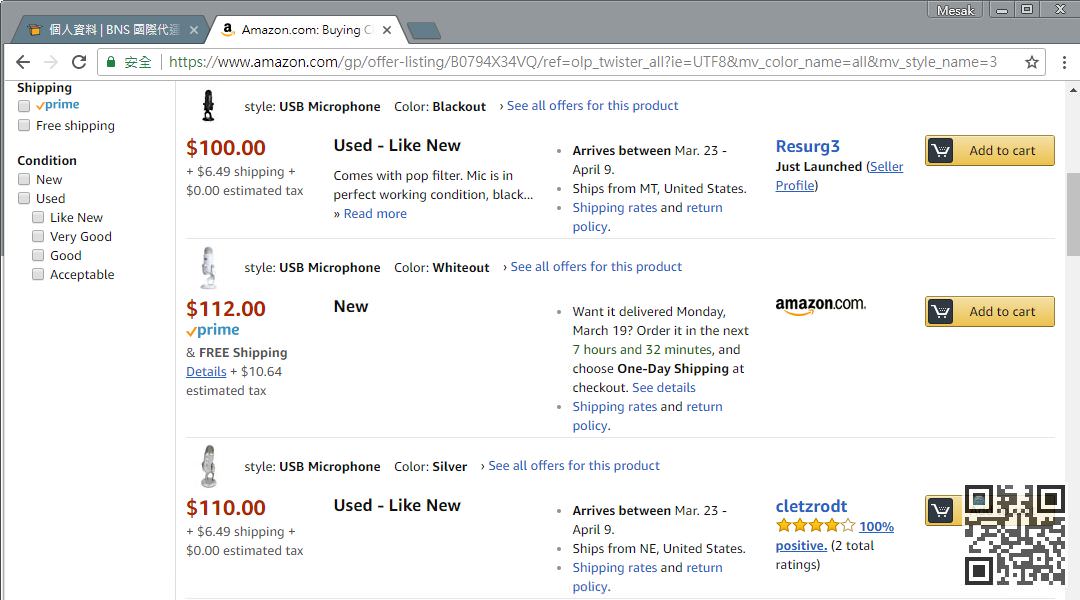Click the Whiteout microphone thumbnail

pyautogui.click(x=208, y=267)
